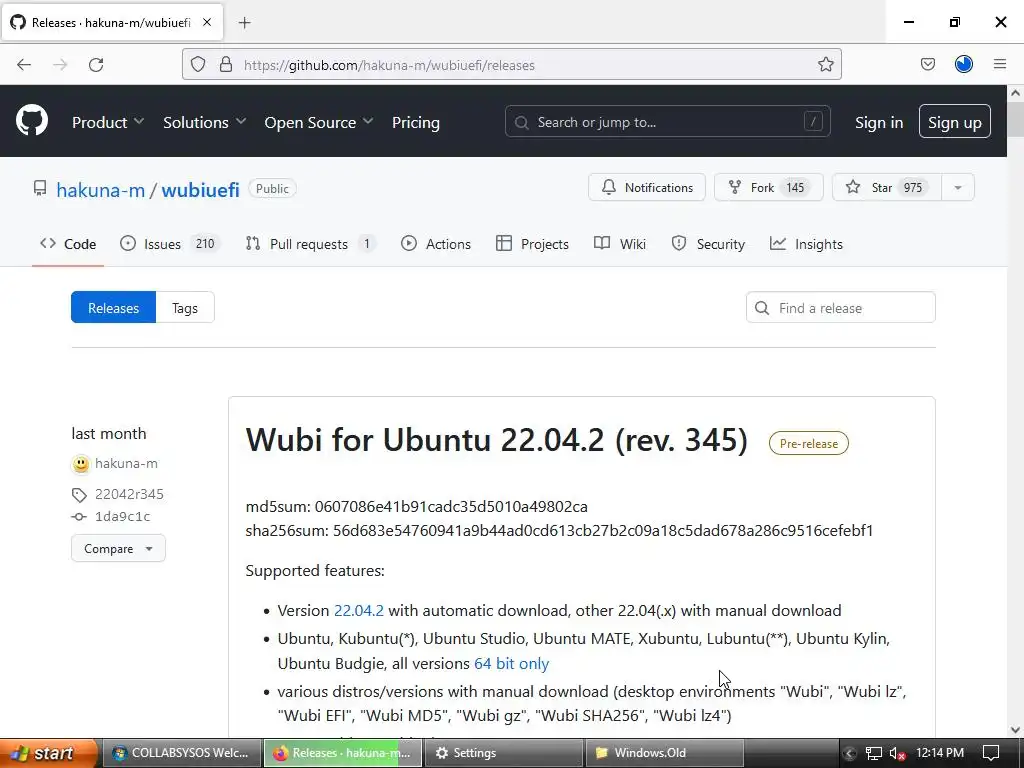
Task: Click the GitHub logo in the header
Action: click(32, 120)
